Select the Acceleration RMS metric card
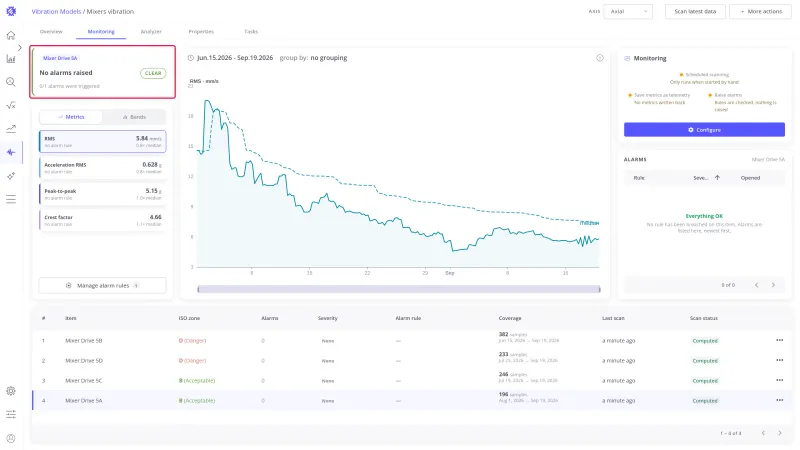 point(103,168)
